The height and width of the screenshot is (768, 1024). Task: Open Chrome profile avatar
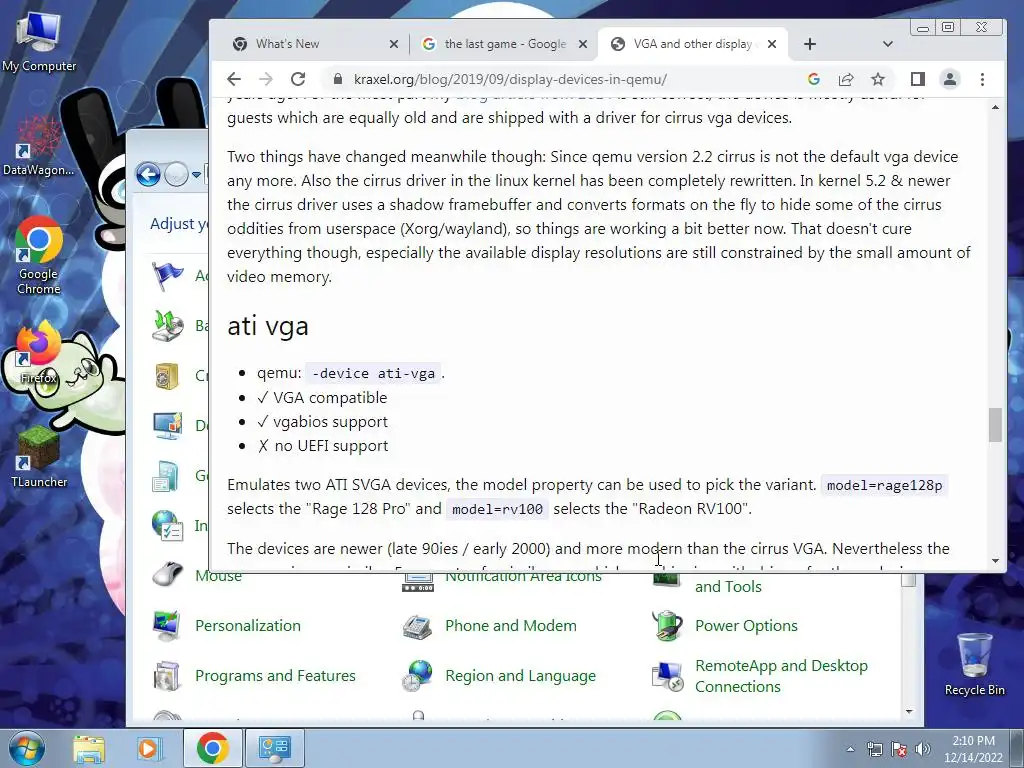950,79
